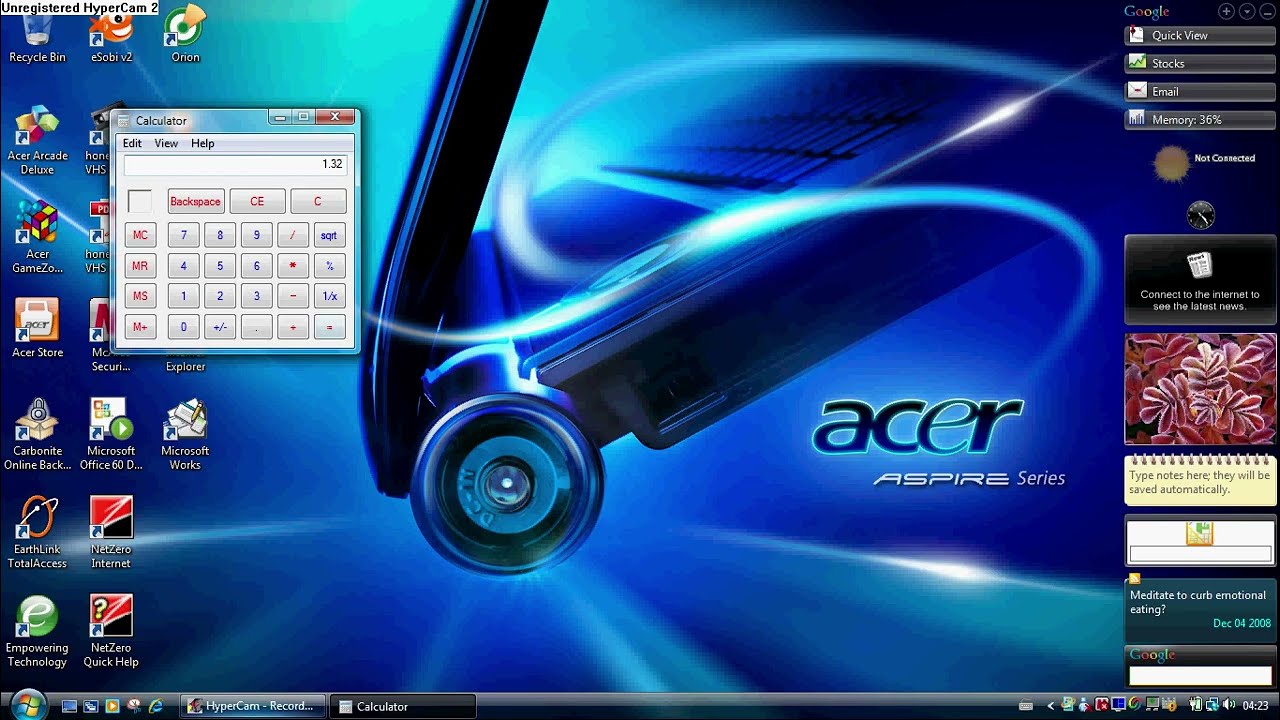The width and height of the screenshot is (1280, 720).
Task: Click the sqrt button in Calculator
Action: coord(329,236)
